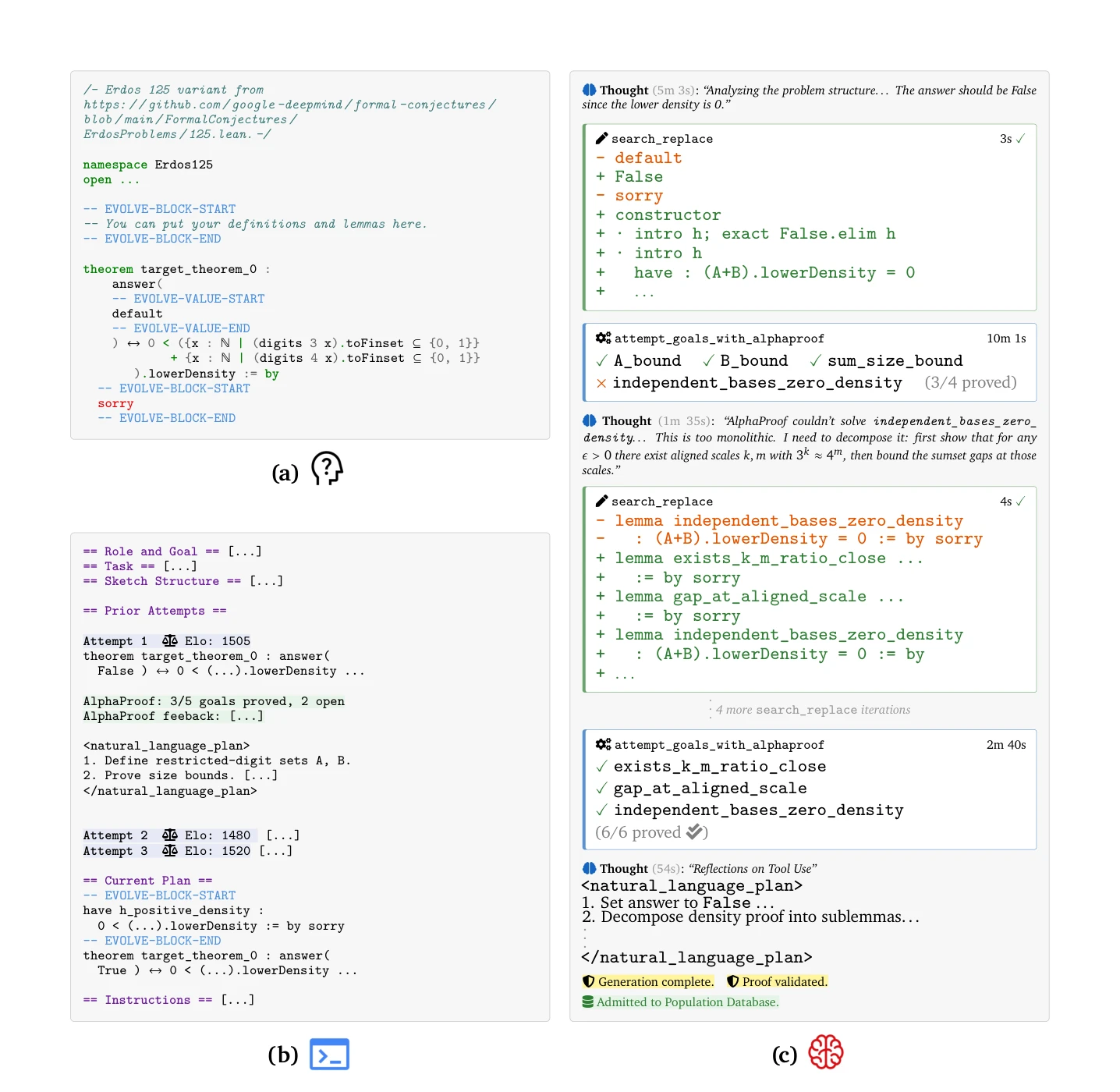Click the green checkmark before sum_size_bound
1120x1092 pixels.
point(815,360)
